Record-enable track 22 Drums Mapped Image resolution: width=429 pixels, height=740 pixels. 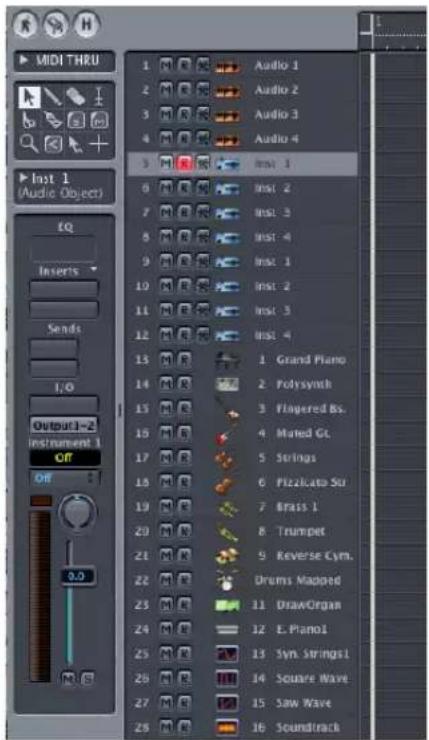tap(184, 580)
